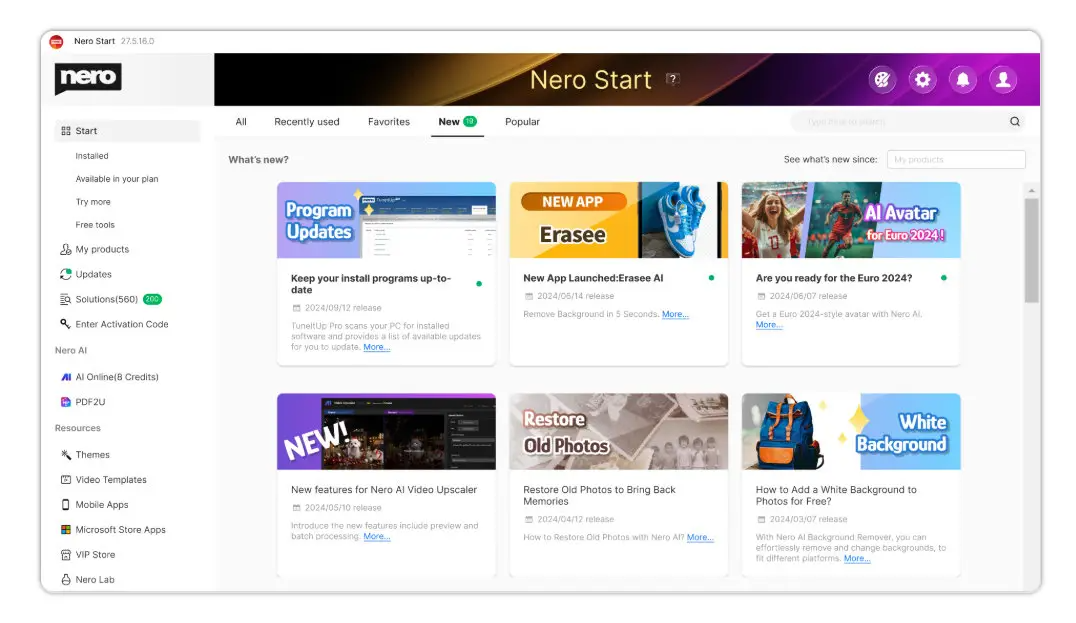This screenshot has width=1076, height=623.
Task: Select the Favorites tab
Action: point(389,122)
